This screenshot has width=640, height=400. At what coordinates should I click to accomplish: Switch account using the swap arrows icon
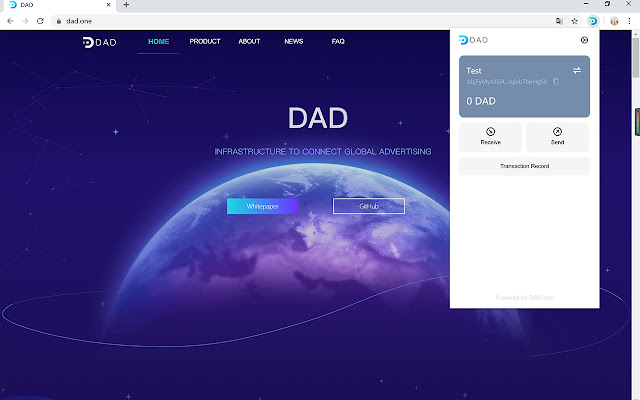coord(577,71)
